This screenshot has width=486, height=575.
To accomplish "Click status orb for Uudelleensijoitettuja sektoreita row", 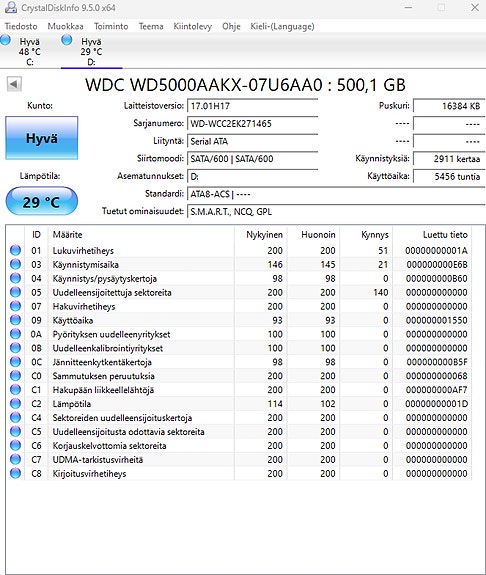I will point(15,292).
